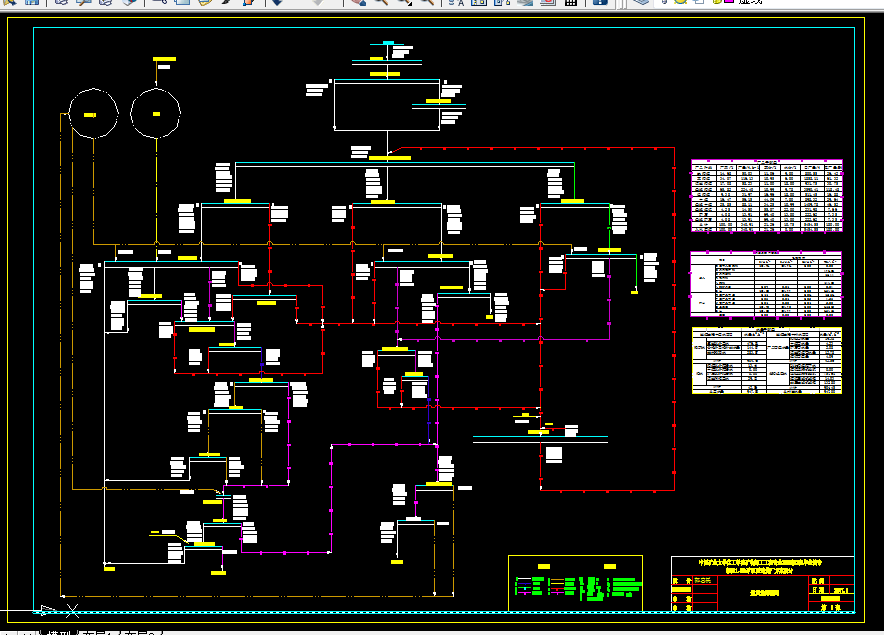The image size is (884, 635).
Task: Select the red-bordered title block
Action: (763, 583)
